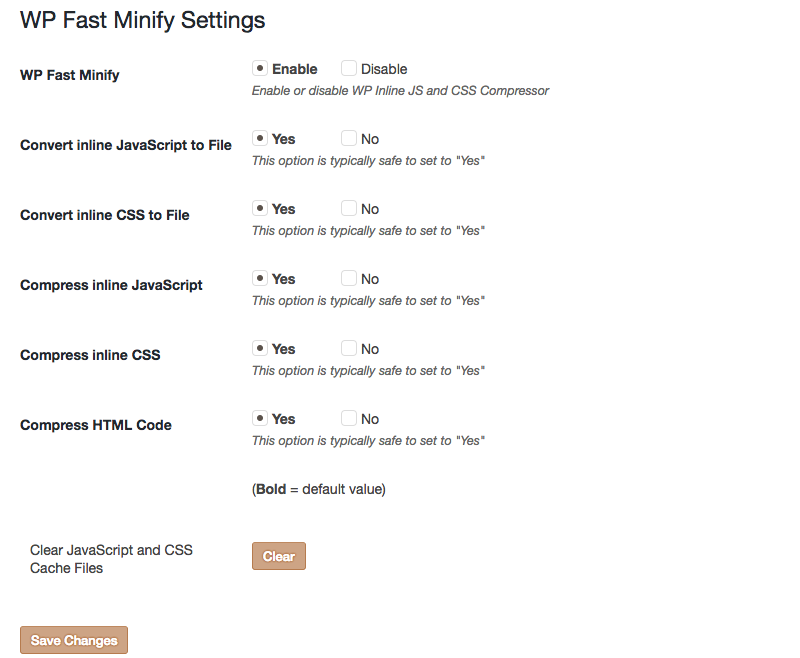The image size is (800, 658).
Task: Click the Clear cache files button
Action: coord(279,556)
